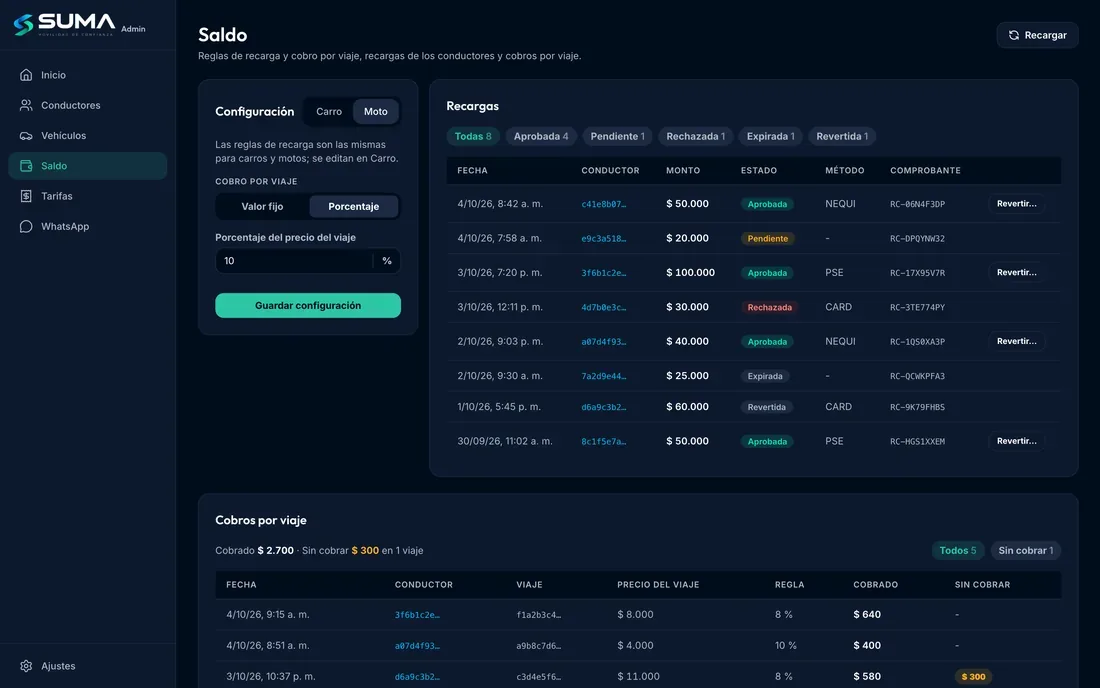Image resolution: width=1100 pixels, height=688 pixels.
Task: Open Vehículos via its car icon
Action: (26, 135)
